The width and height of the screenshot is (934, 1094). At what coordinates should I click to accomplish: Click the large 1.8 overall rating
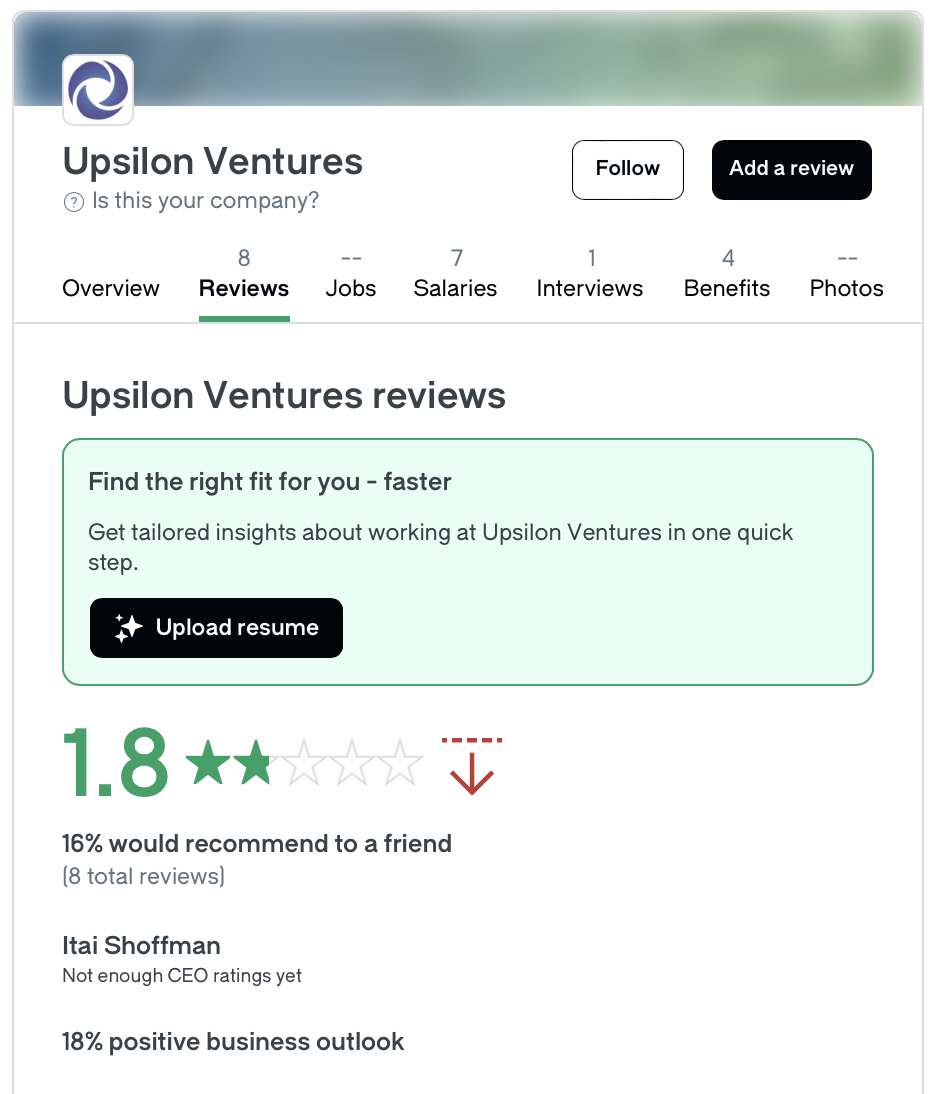[x=116, y=762]
